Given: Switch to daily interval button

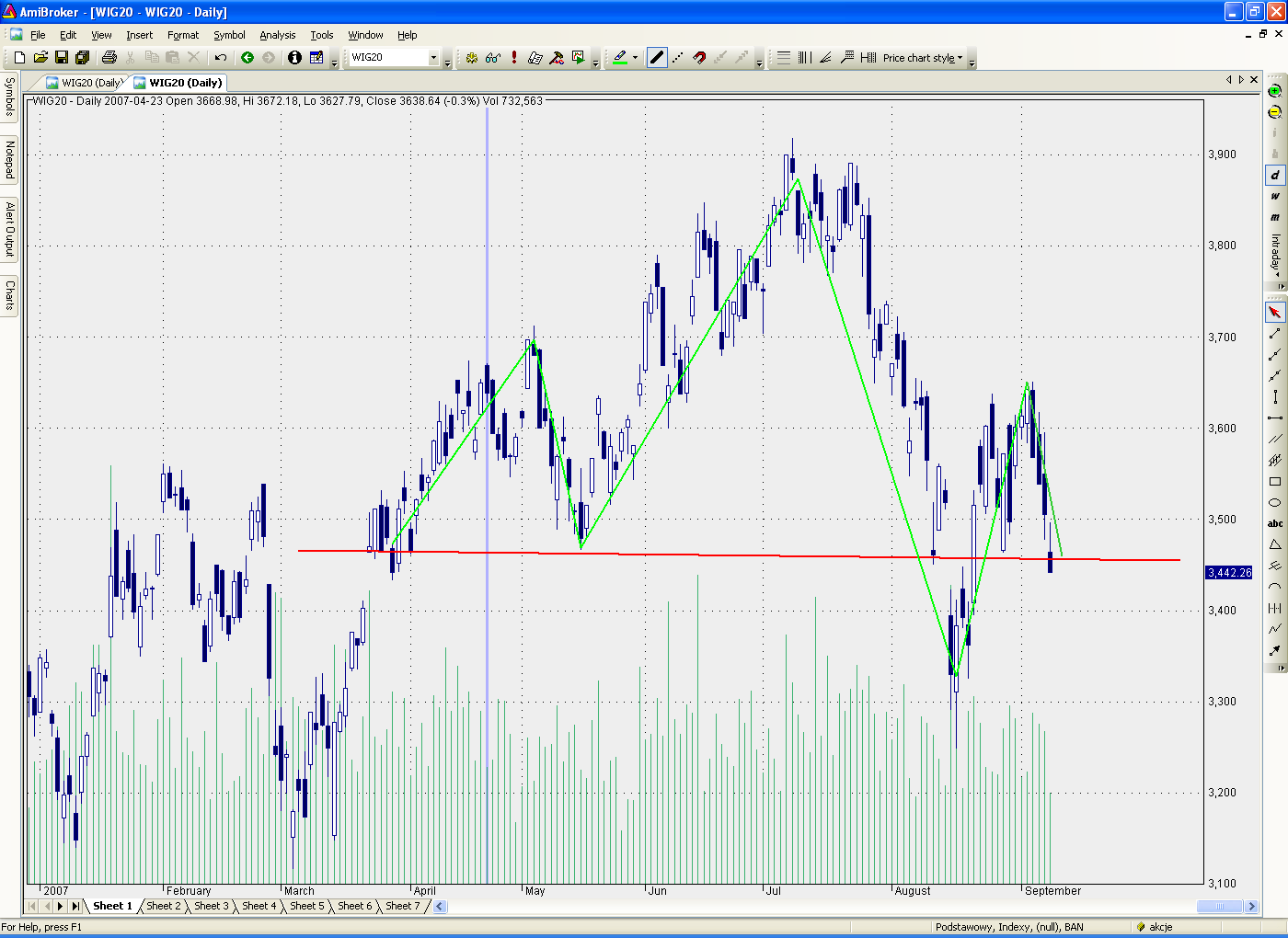Looking at the screenshot, I should coord(1275,175).
